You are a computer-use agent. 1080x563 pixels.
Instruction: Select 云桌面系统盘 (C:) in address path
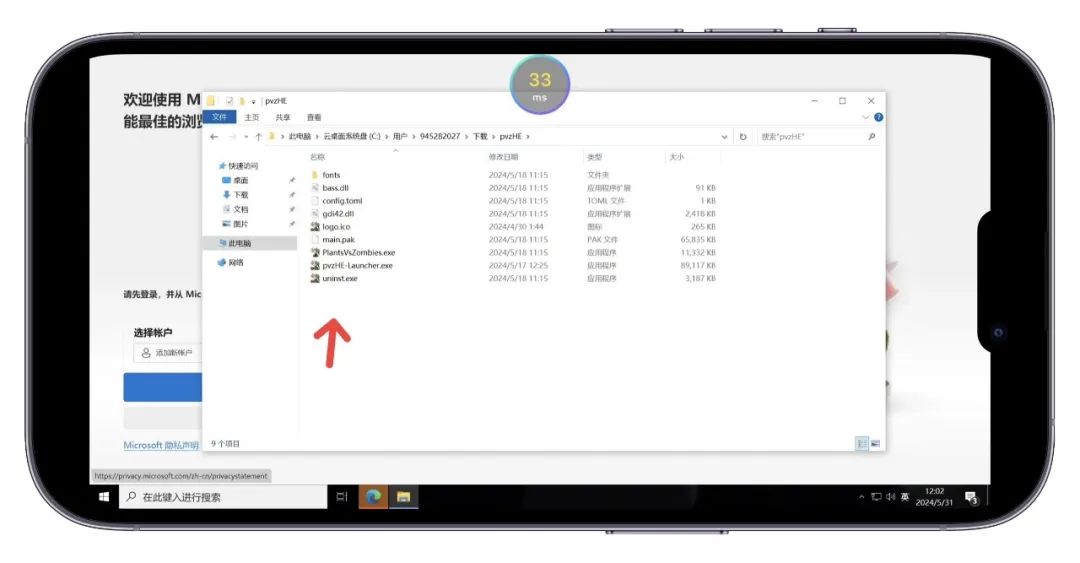click(x=351, y=136)
